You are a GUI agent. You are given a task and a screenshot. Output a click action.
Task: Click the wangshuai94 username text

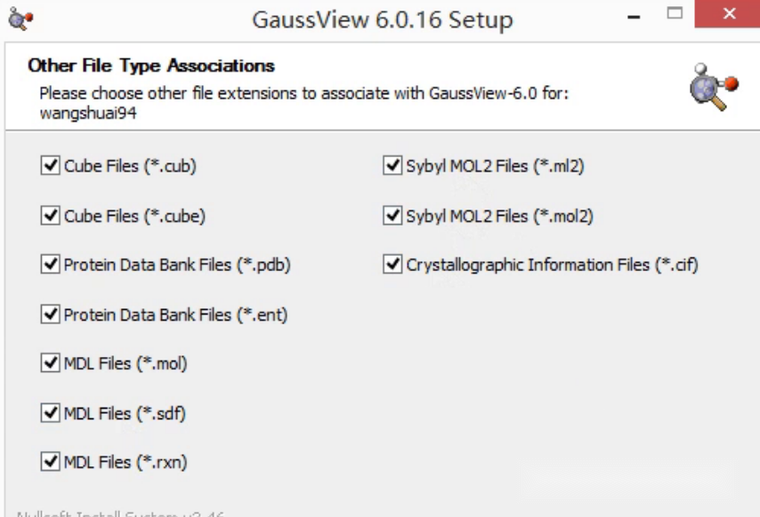[88, 113]
